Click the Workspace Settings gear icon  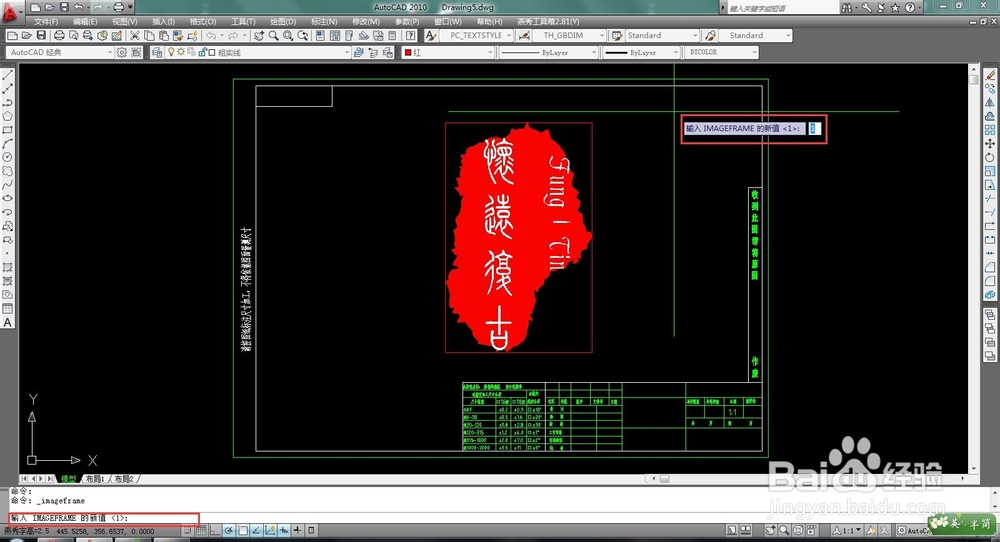(x=121, y=52)
